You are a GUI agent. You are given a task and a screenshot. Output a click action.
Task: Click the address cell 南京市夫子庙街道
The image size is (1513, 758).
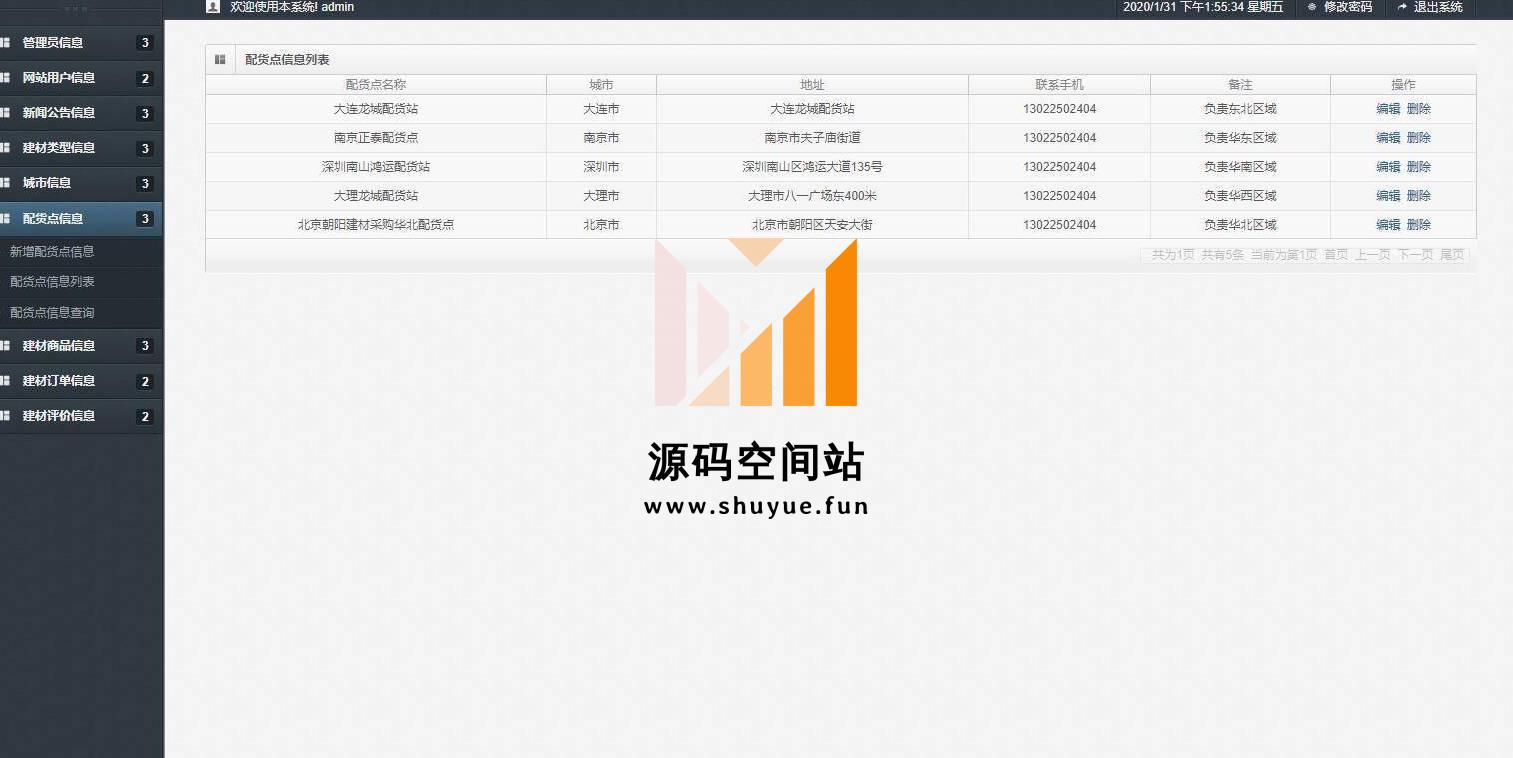pyautogui.click(x=812, y=138)
